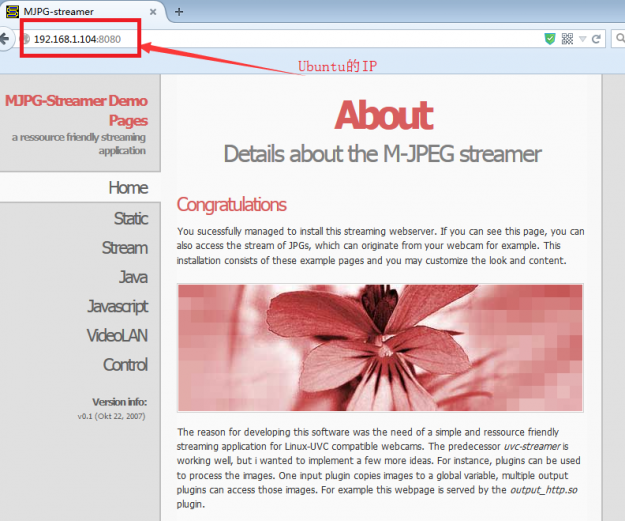Click the site identity globe icon
This screenshot has height=521, width=625.
[x=26, y=39]
